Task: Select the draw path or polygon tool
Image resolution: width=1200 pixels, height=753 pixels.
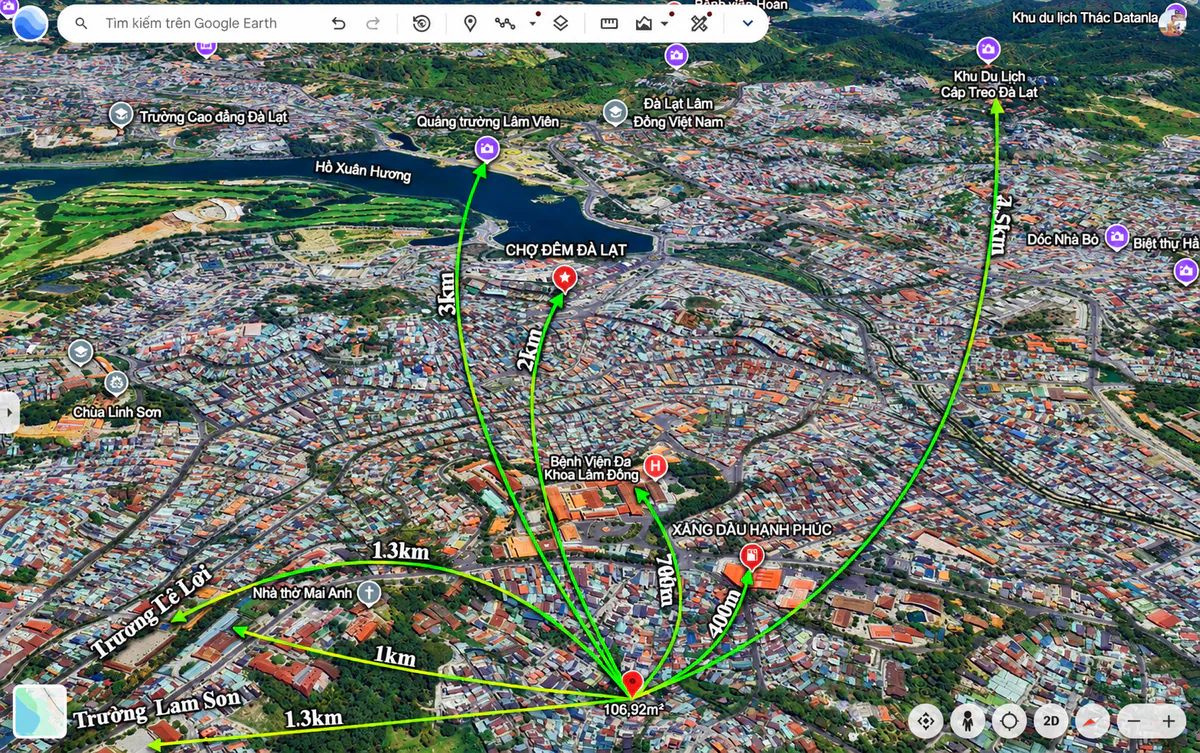Action: tap(505, 23)
